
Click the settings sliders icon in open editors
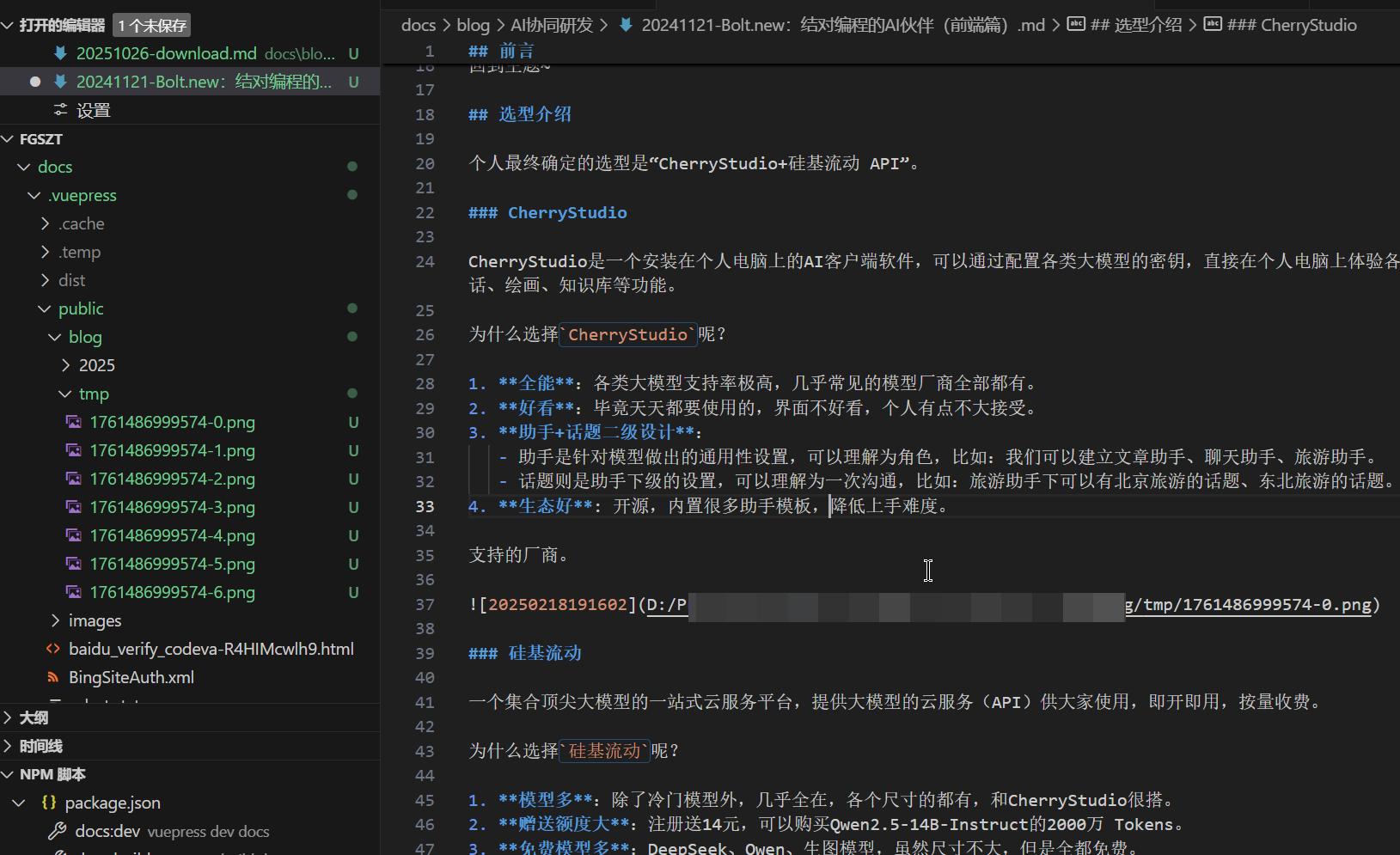tap(60, 110)
